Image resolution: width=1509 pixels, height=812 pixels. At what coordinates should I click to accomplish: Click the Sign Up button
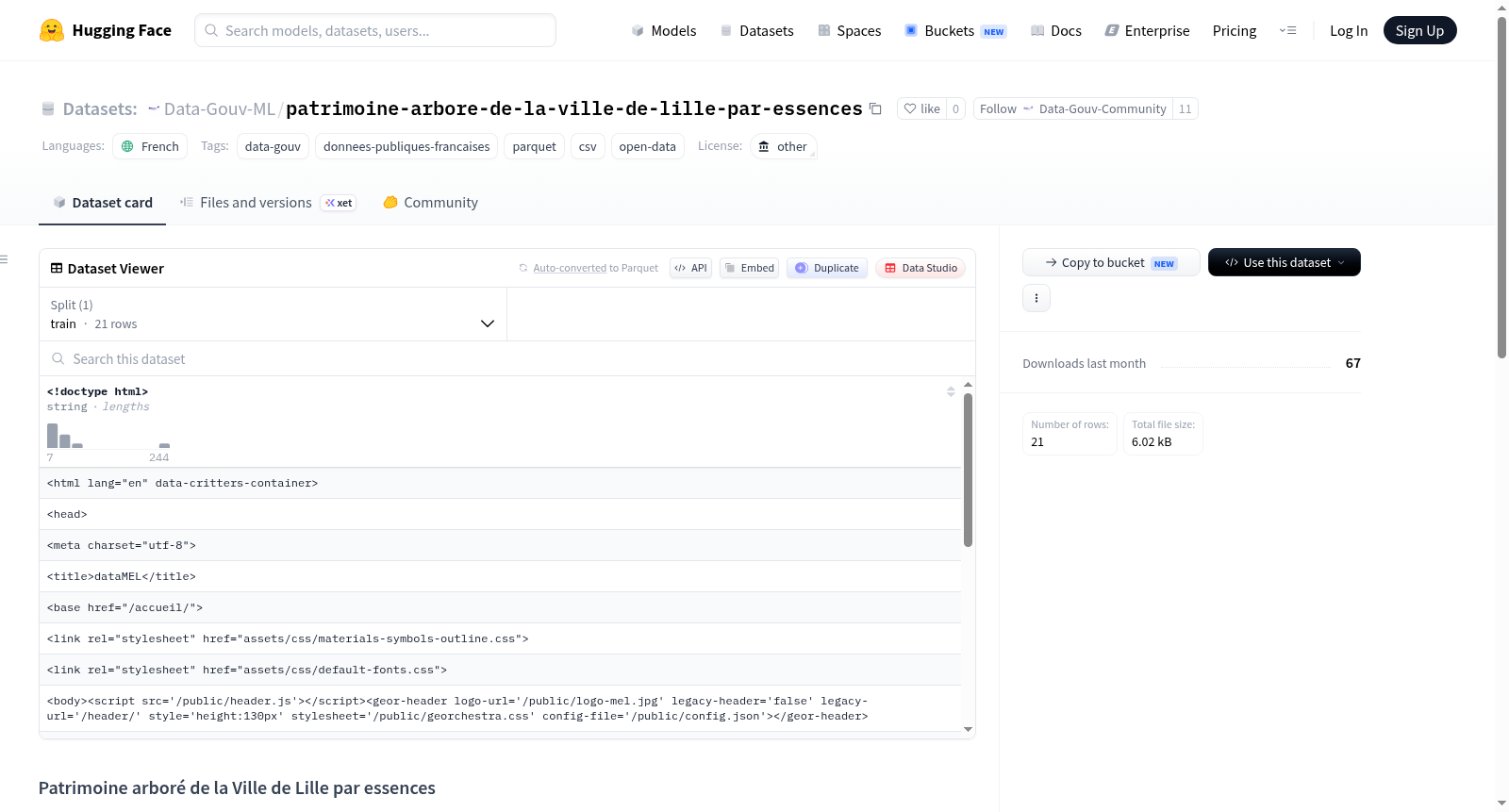point(1419,30)
